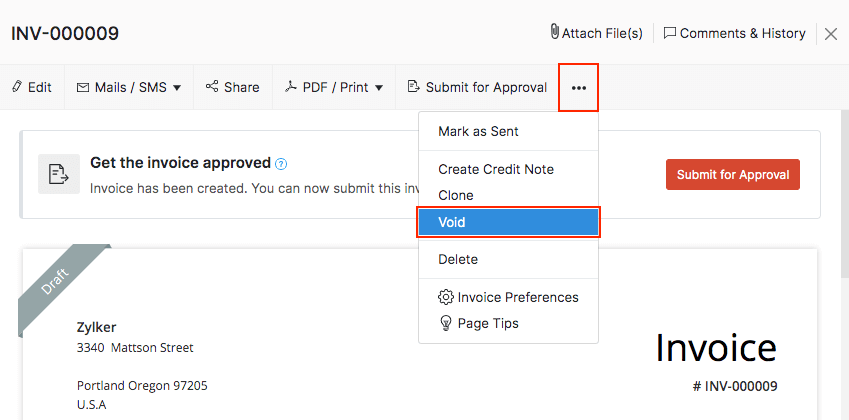Expand the Mails / SMS dropdown arrow

coord(177,88)
